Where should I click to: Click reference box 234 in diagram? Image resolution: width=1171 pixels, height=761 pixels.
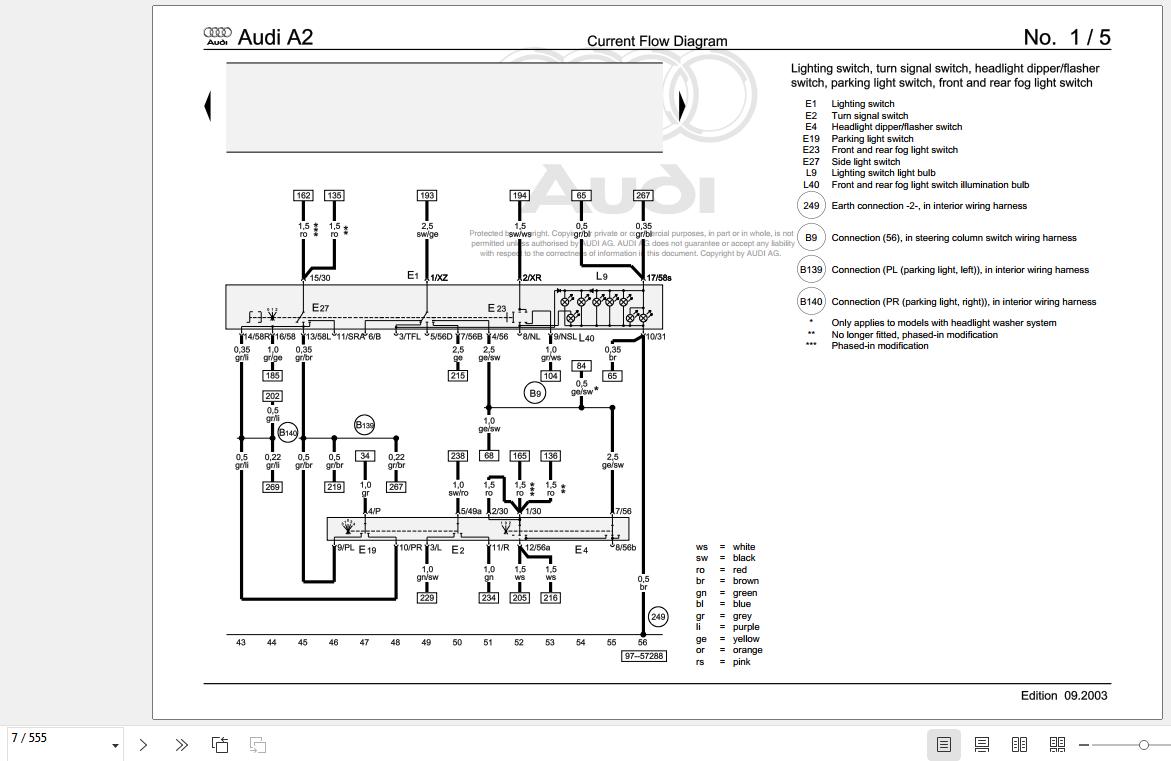point(488,597)
